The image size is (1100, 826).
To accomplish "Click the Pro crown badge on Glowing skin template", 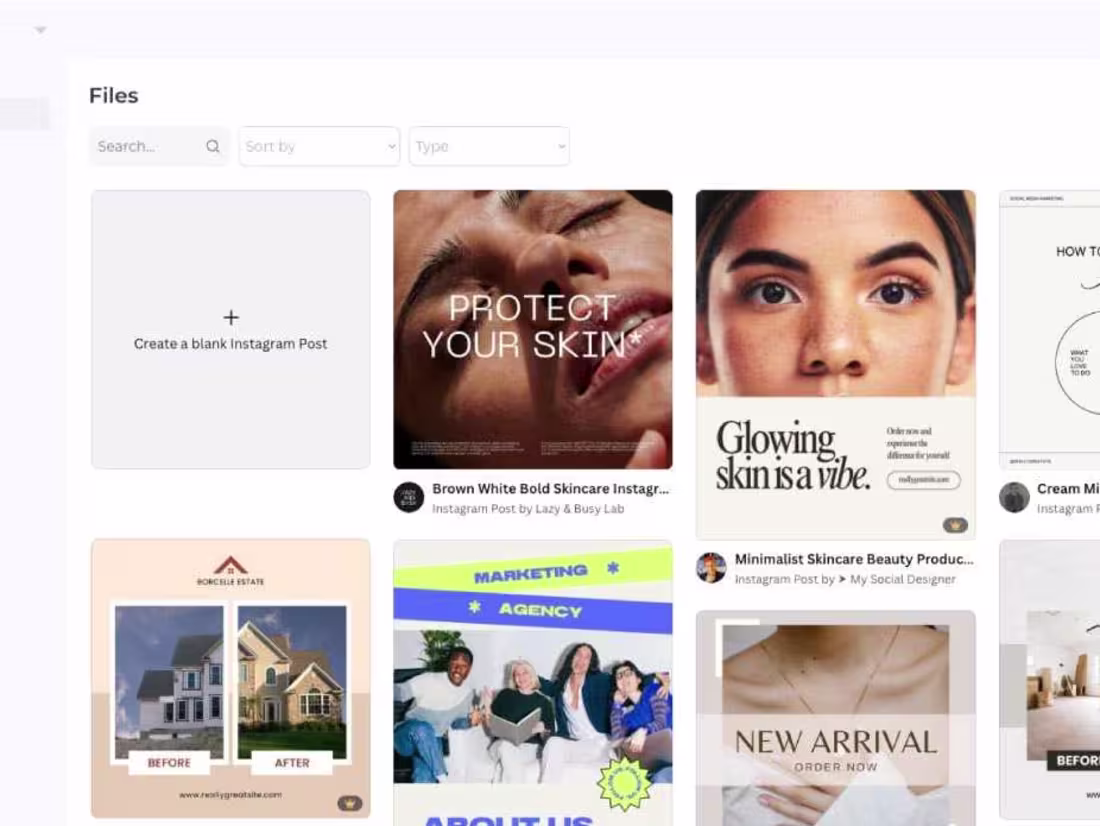I will pos(955,523).
